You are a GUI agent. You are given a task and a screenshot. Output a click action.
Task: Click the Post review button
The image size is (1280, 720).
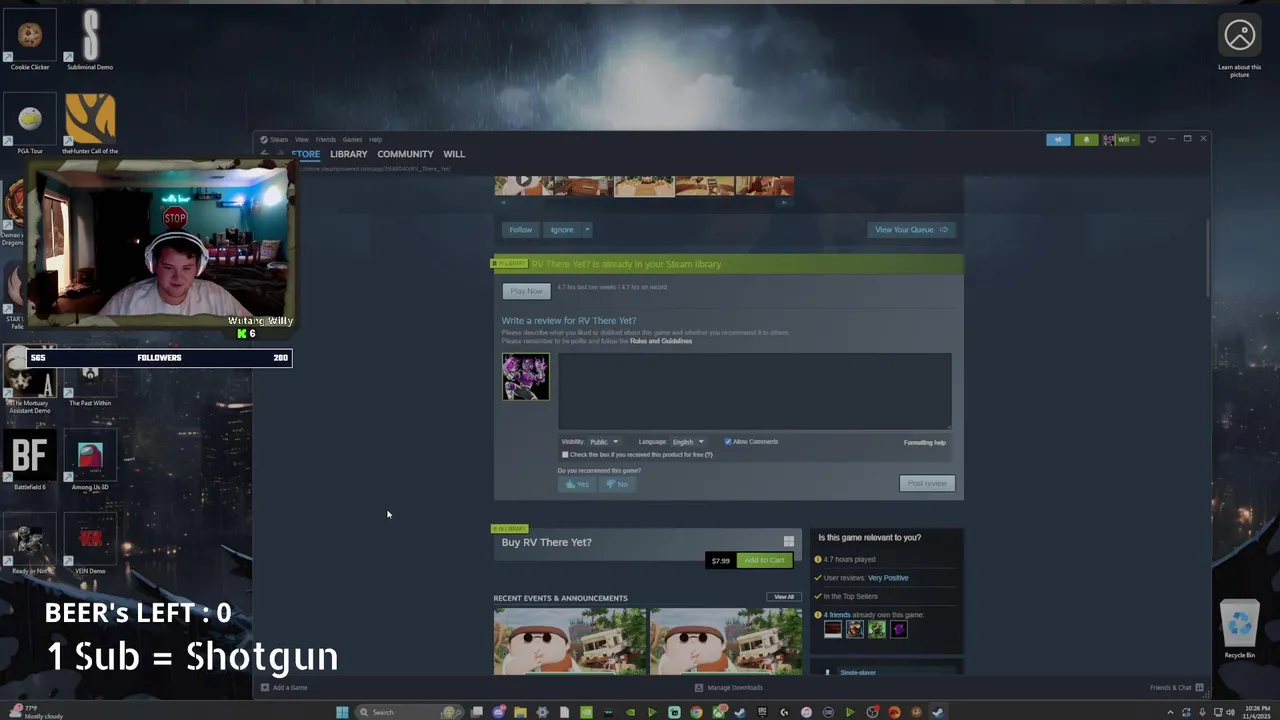(927, 483)
